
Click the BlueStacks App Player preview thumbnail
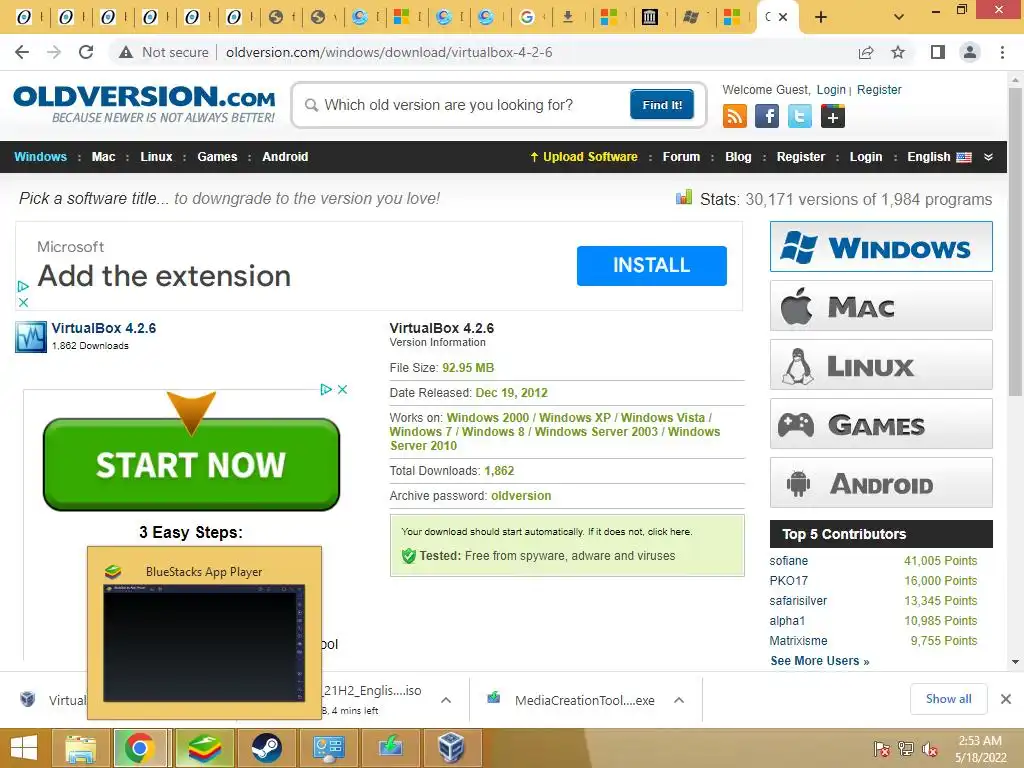pyautogui.click(x=204, y=643)
